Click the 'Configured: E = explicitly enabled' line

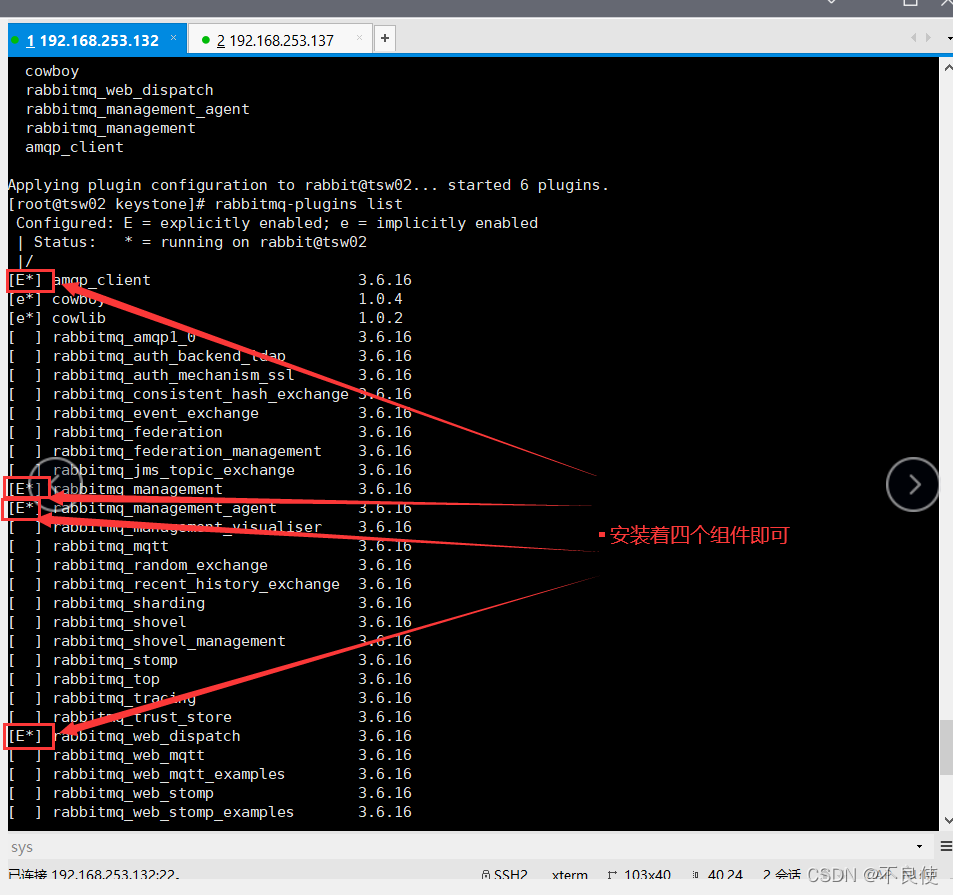[x=277, y=223]
